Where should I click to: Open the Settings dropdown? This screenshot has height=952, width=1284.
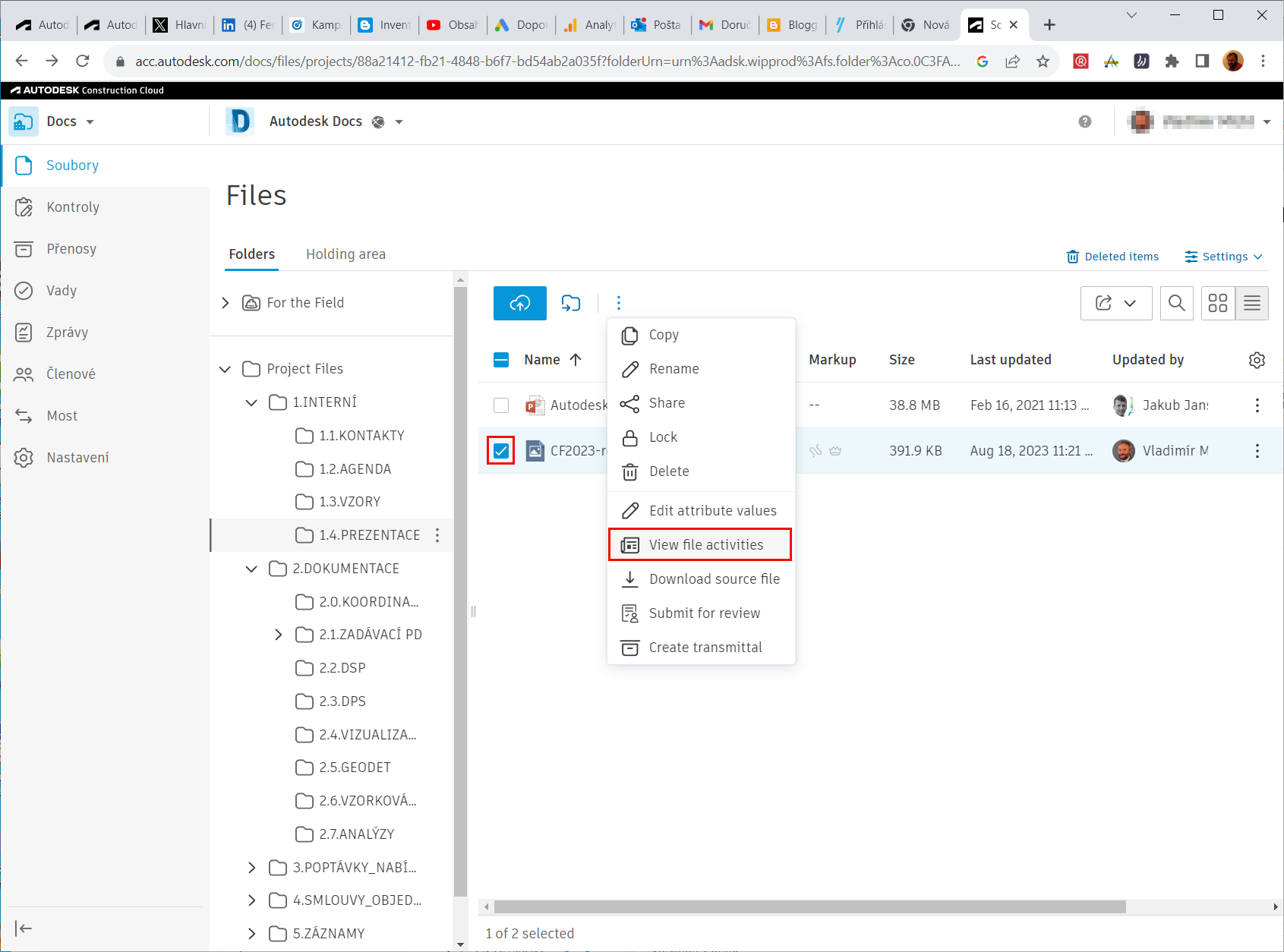coord(1223,257)
